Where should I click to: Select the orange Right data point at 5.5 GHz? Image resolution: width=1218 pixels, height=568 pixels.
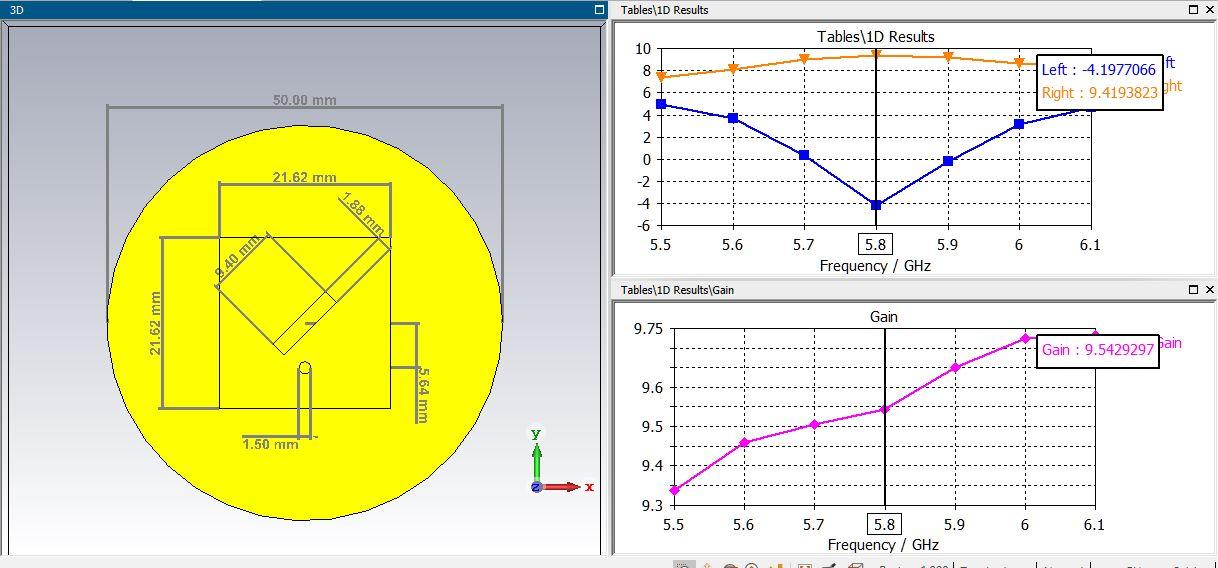tap(661, 77)
